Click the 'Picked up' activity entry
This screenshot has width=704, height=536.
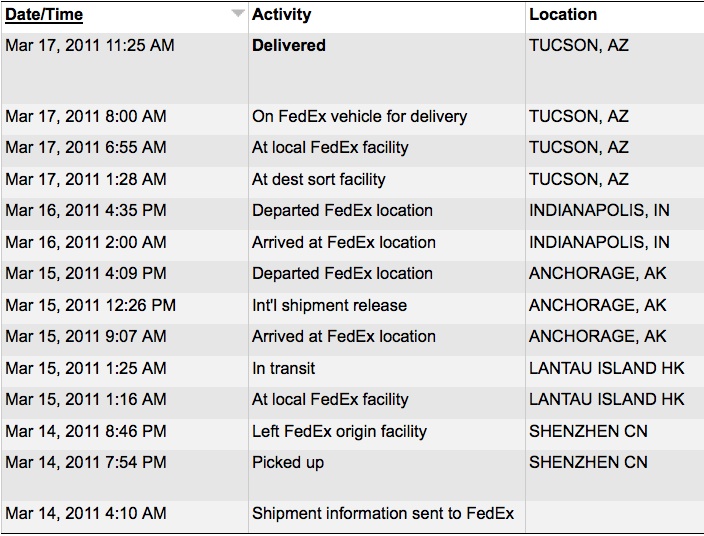pyautogui.click(x=288, y=463)
